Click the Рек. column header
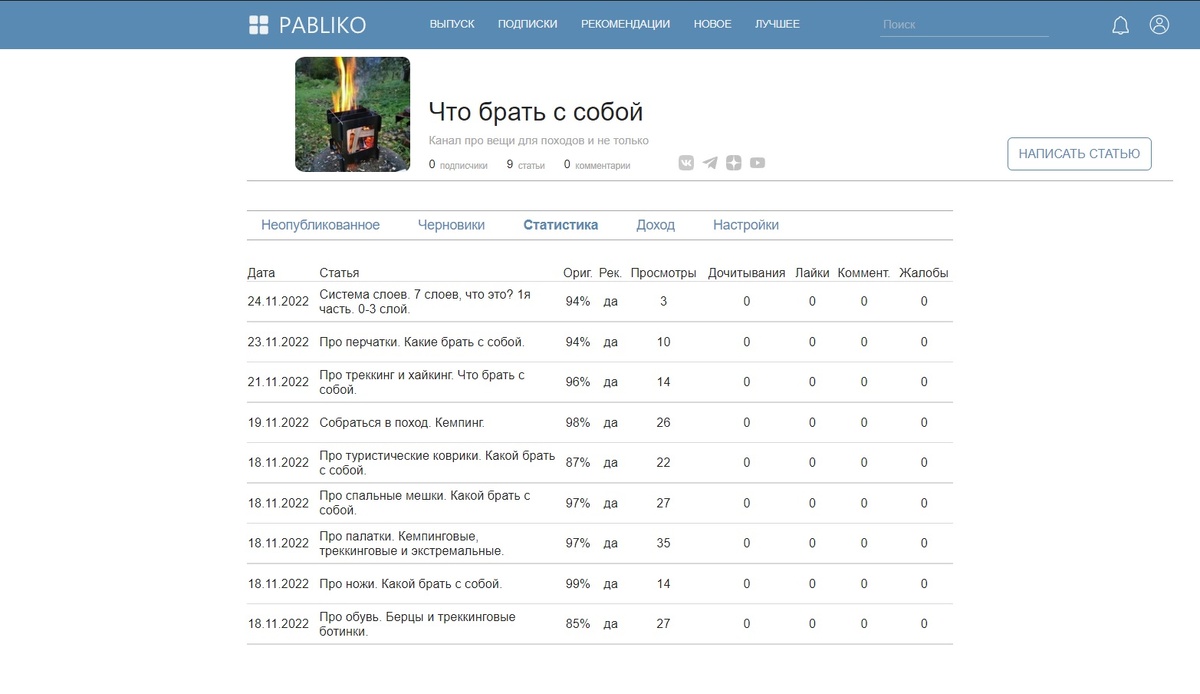The height and width of the screenshot is (694, 1200). pyautogui.click(x=610, y=273)
